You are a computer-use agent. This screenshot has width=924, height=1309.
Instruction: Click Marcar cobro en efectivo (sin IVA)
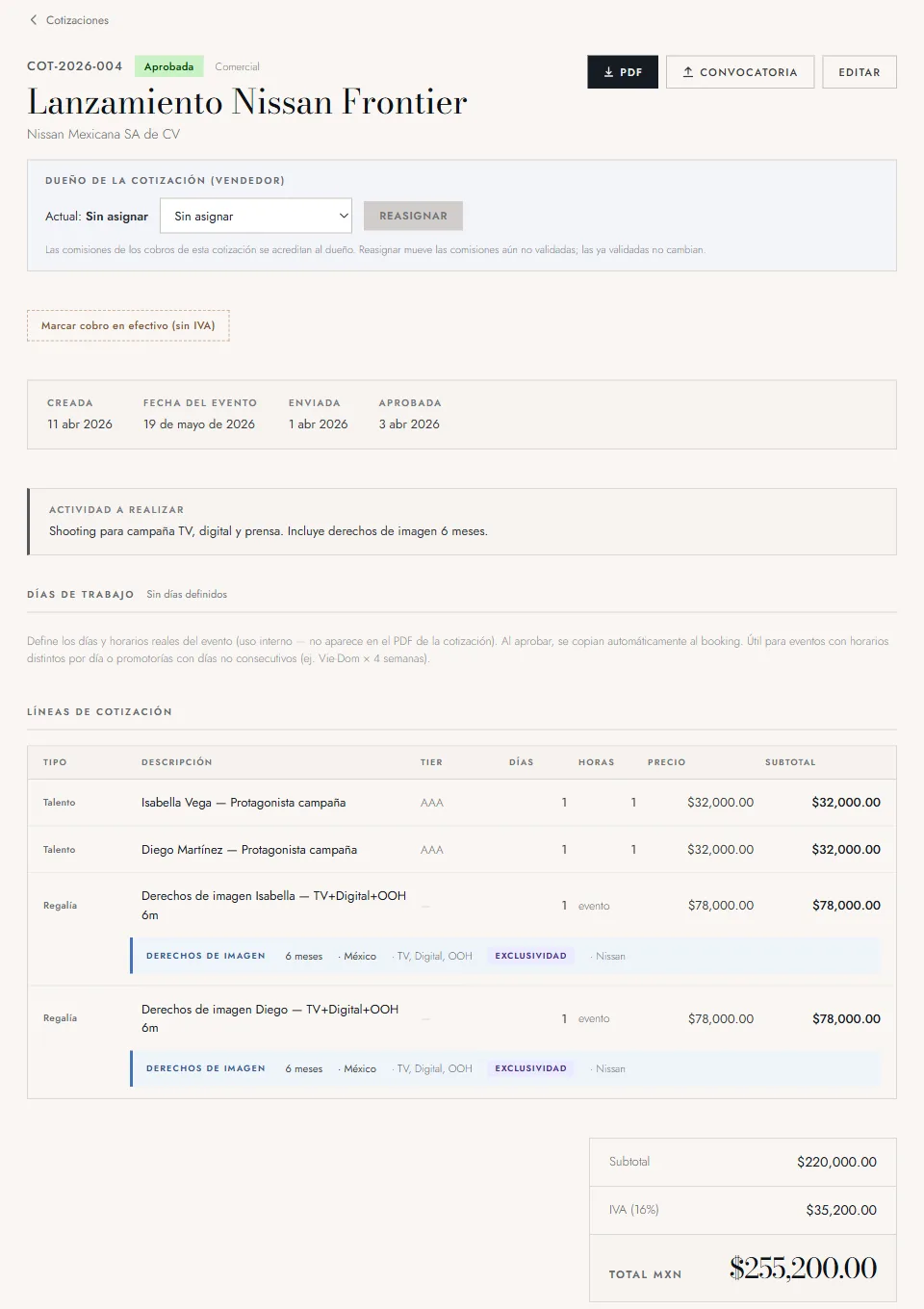click(x=128, y=325)
